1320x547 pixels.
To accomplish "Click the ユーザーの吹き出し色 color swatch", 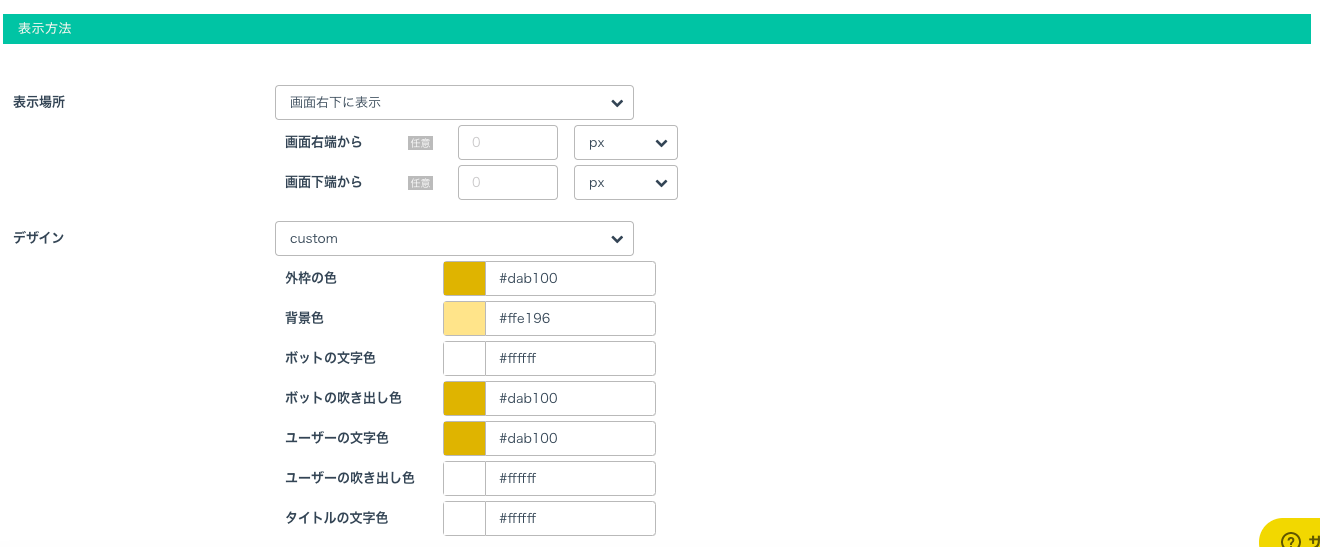I will (x=464, y=478).
